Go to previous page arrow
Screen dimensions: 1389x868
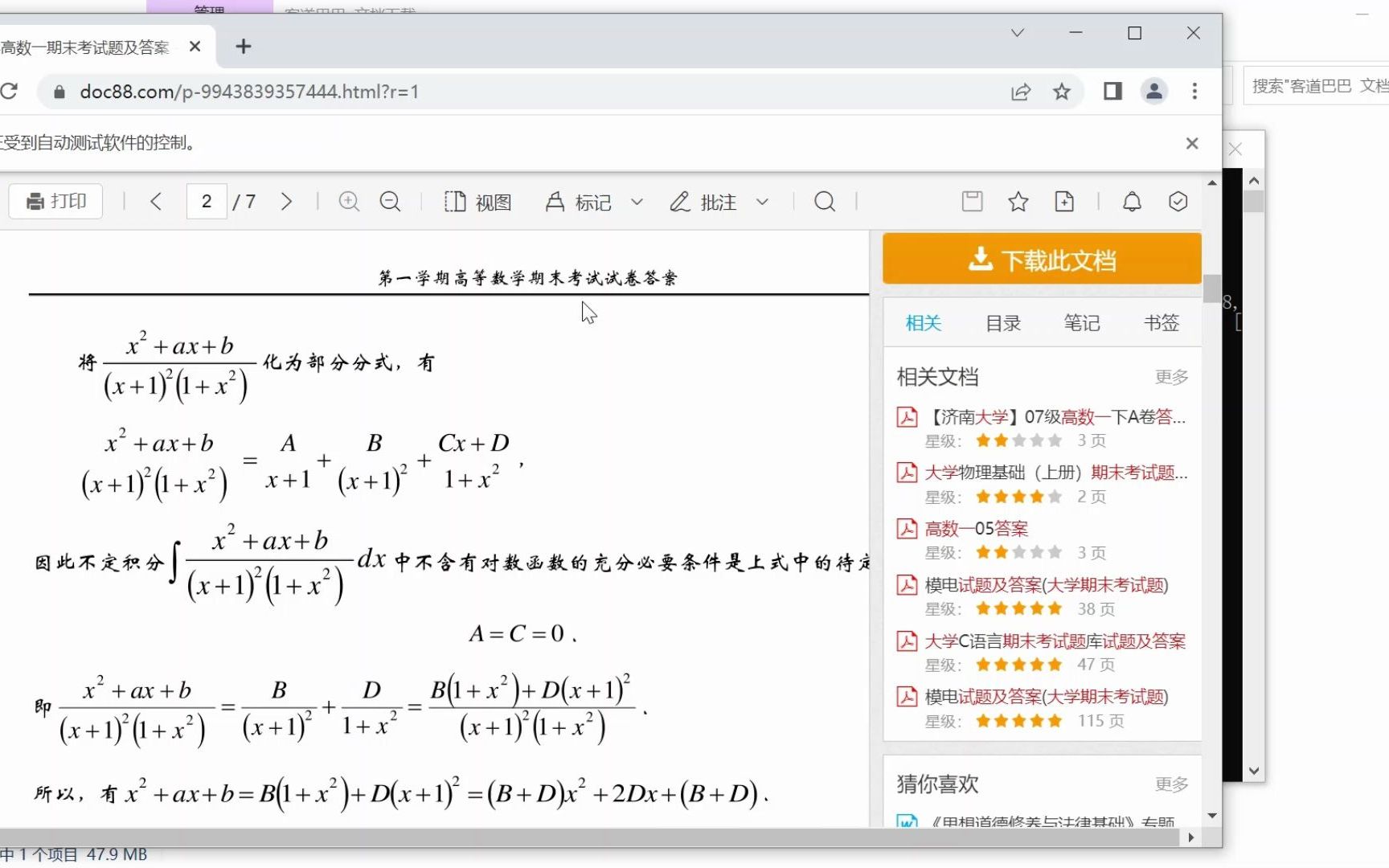[156, 201]
